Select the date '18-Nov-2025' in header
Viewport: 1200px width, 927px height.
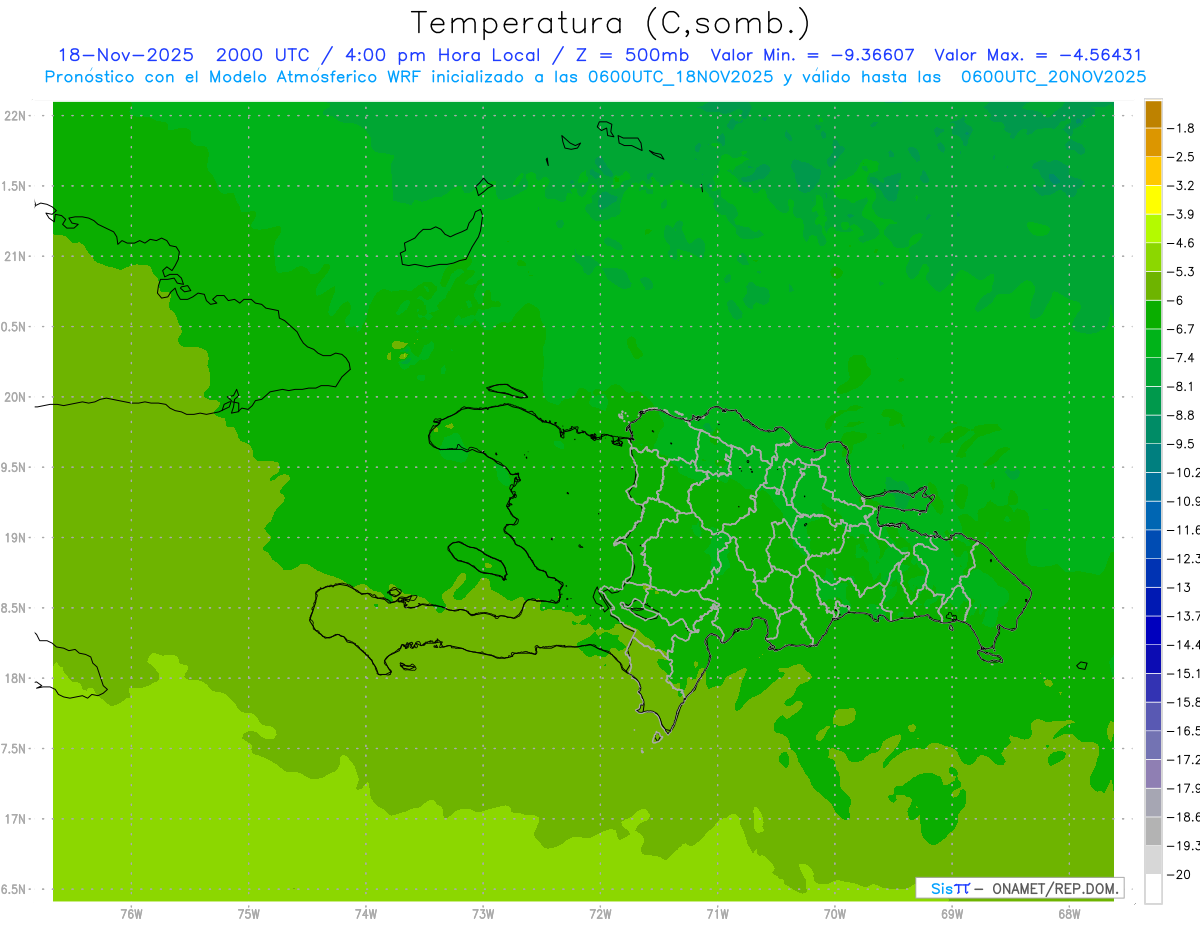tap(126, 55)
